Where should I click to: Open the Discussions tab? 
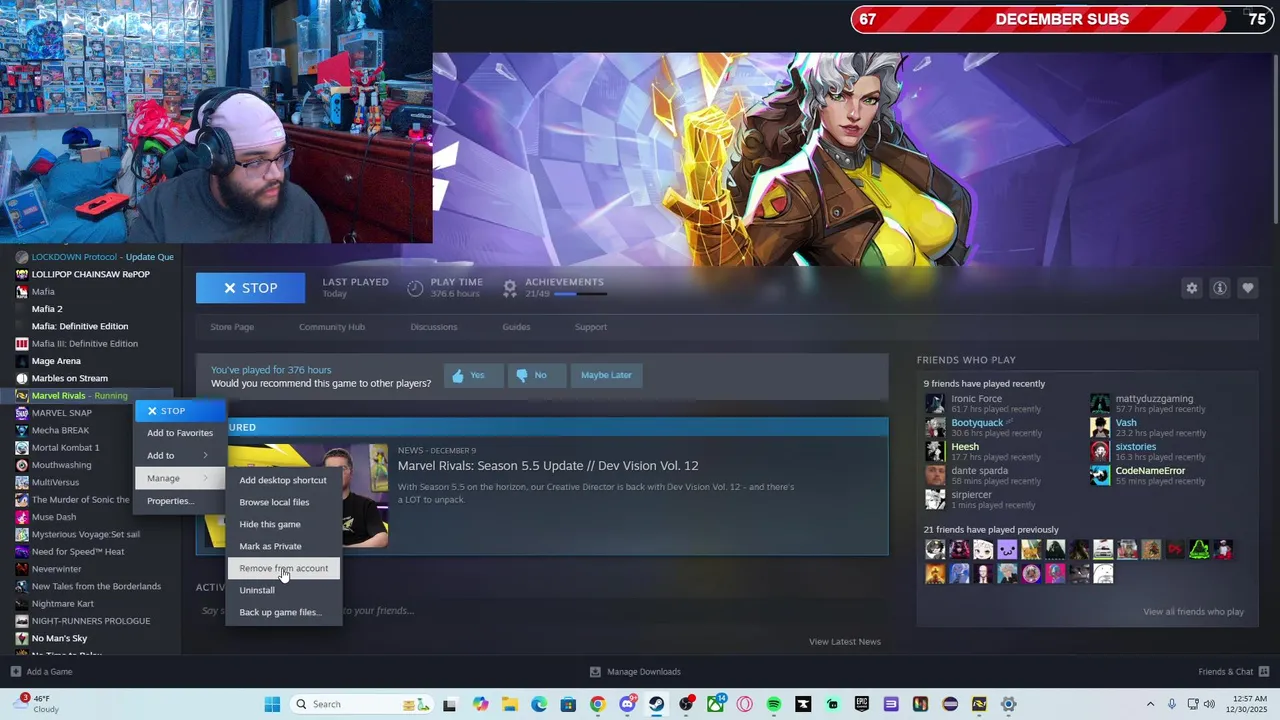pos(434,327)
